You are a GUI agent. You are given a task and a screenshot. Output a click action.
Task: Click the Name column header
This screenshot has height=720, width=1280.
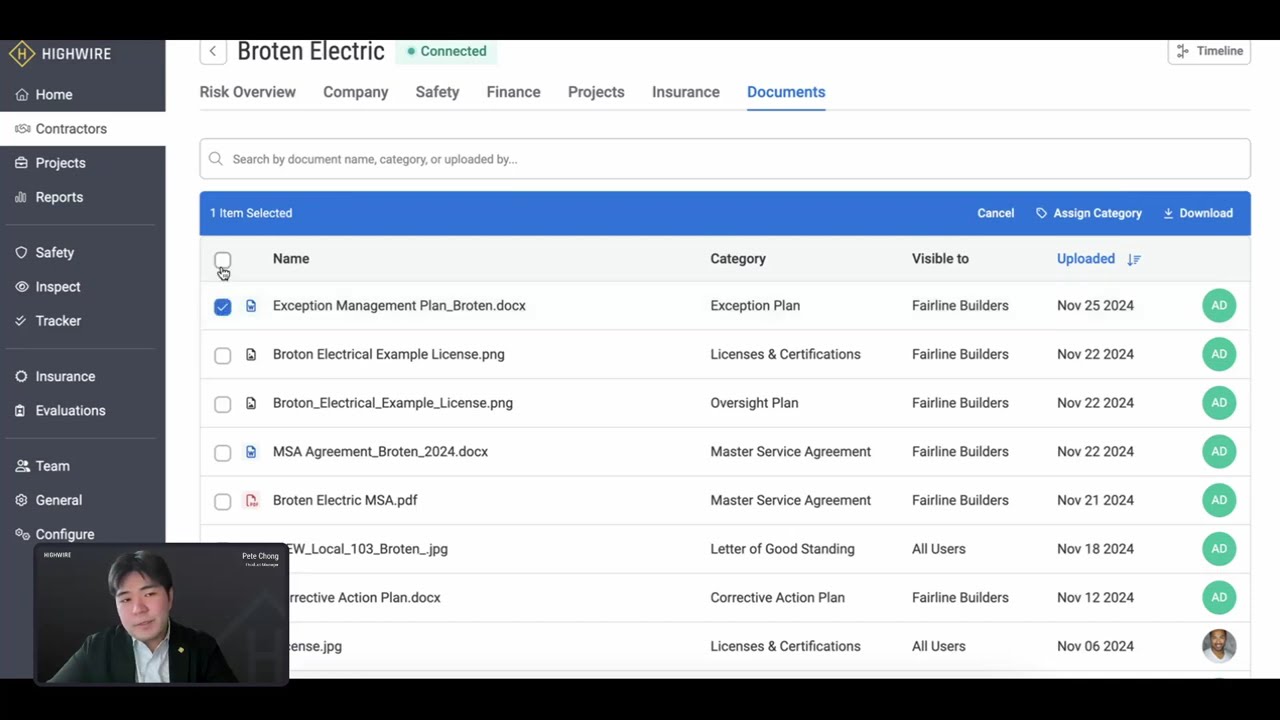[291, 259]
